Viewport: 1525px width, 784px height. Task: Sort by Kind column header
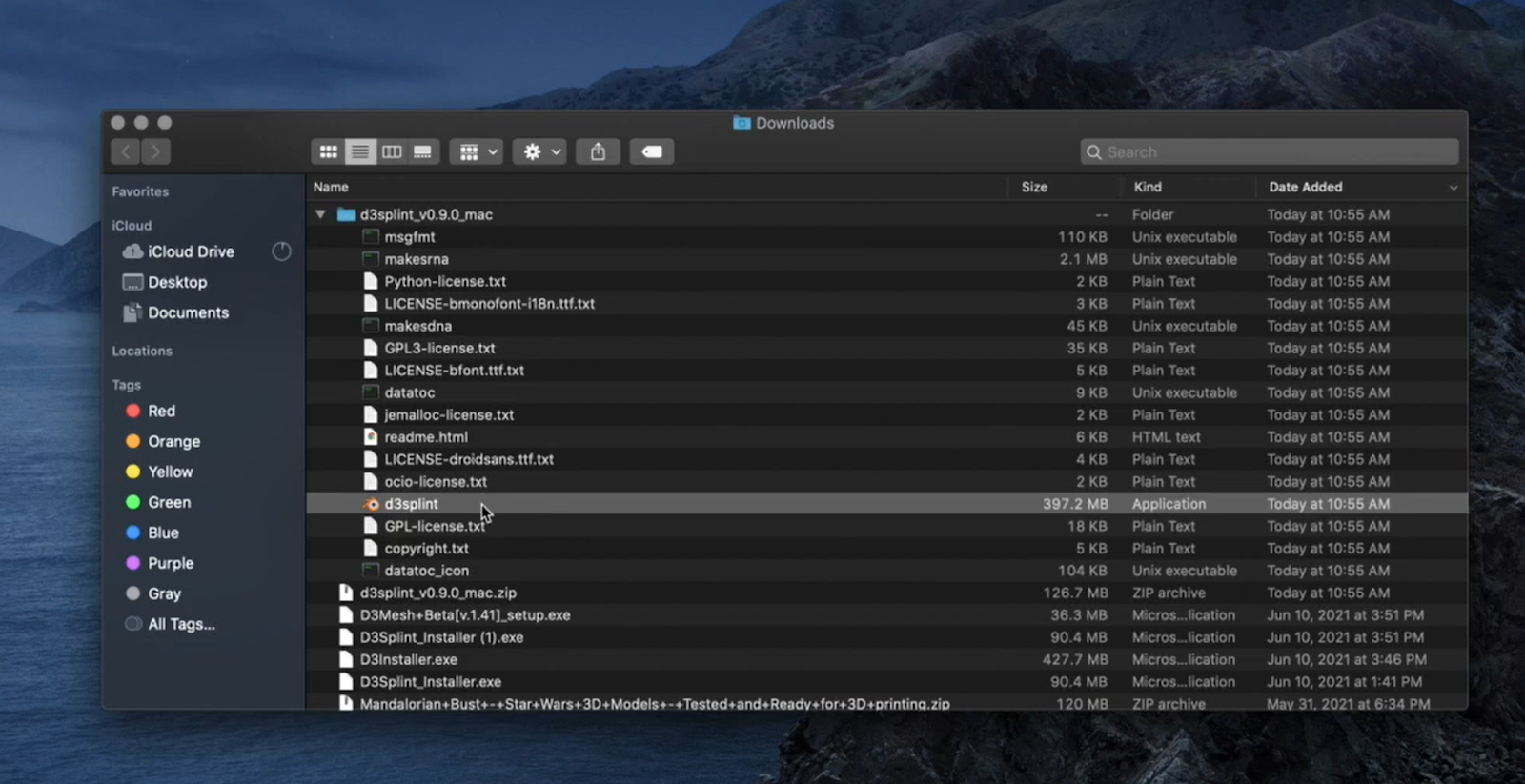[x=1148, y=187]
